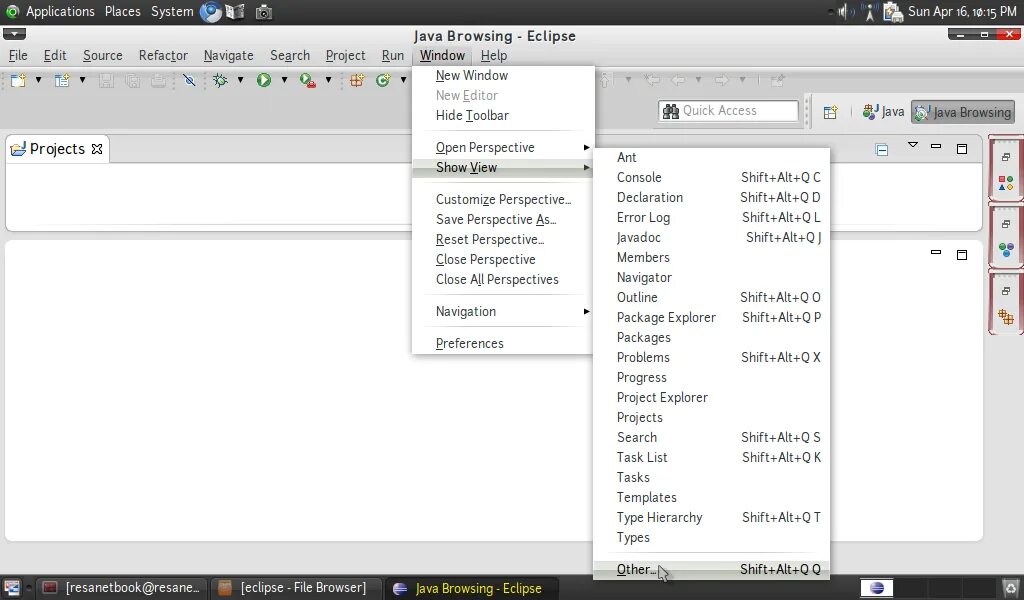
Task: Open the New Java Class dropdown arrow
Action: tap(404, 80)
